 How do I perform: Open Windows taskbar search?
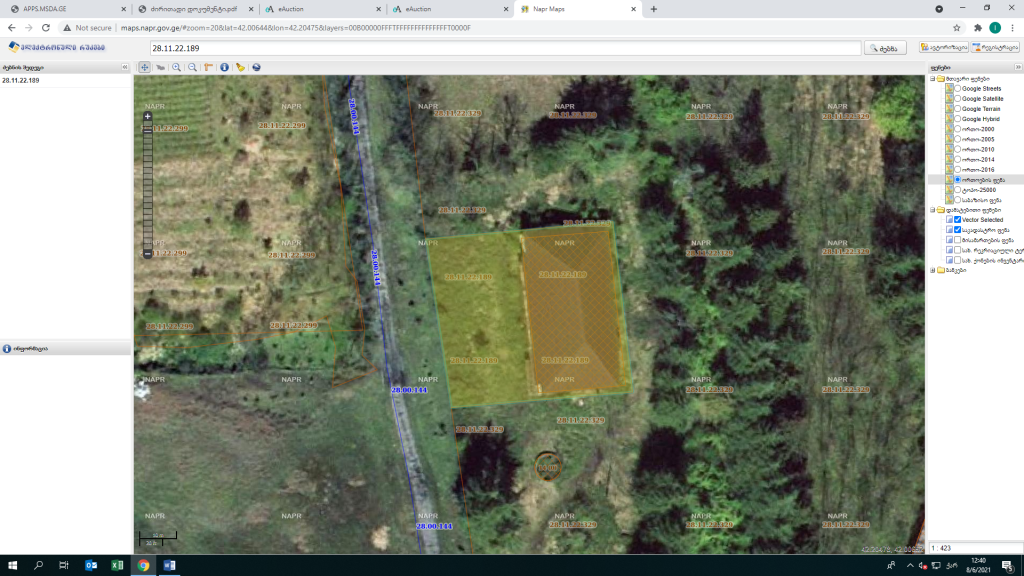point(39,566)
